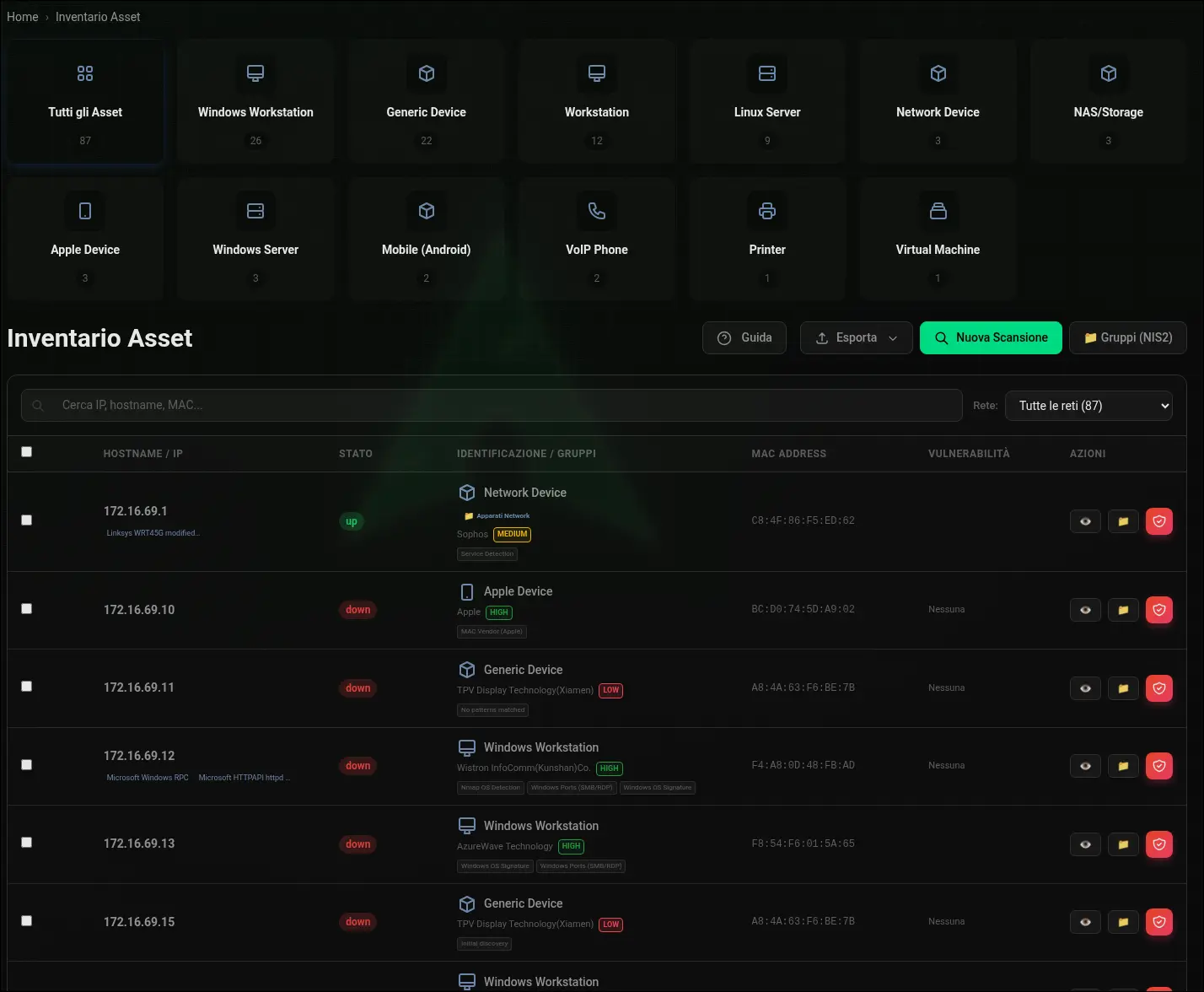1204x992 pixels.
Task: Click the Linksys WRT45G modified service tag
Action: [x=153, y=533]
